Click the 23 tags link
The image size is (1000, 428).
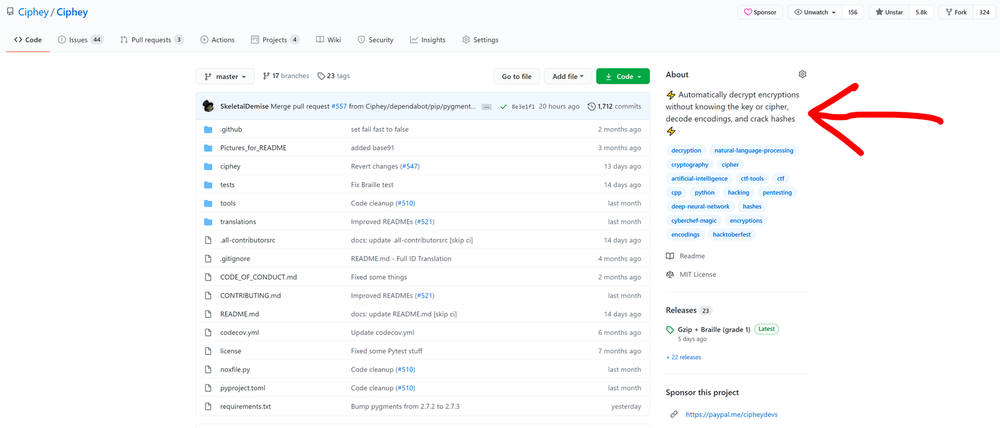[x=334, y=76]
